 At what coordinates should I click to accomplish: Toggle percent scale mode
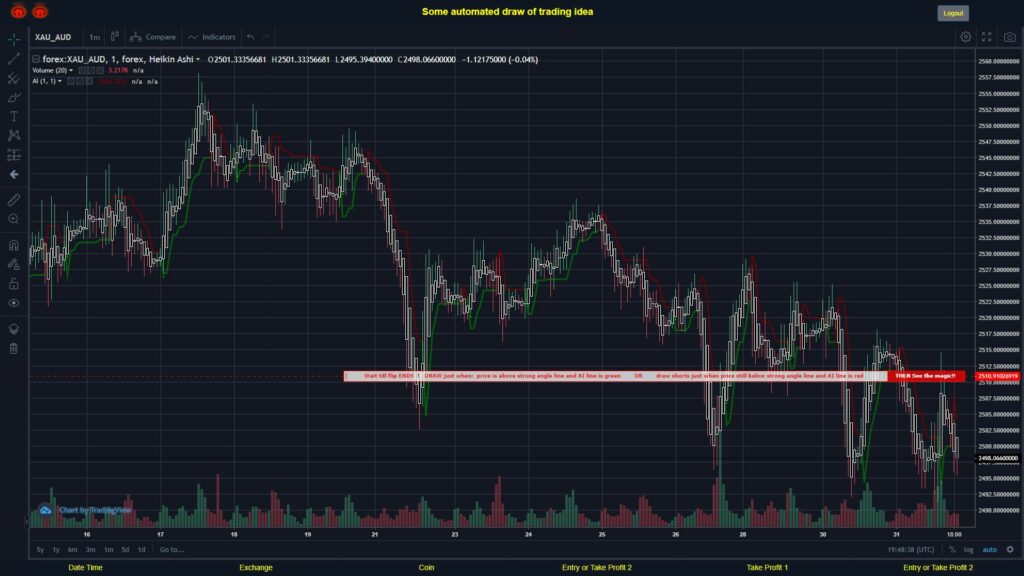pyautogui.click(x=952, y=550)
